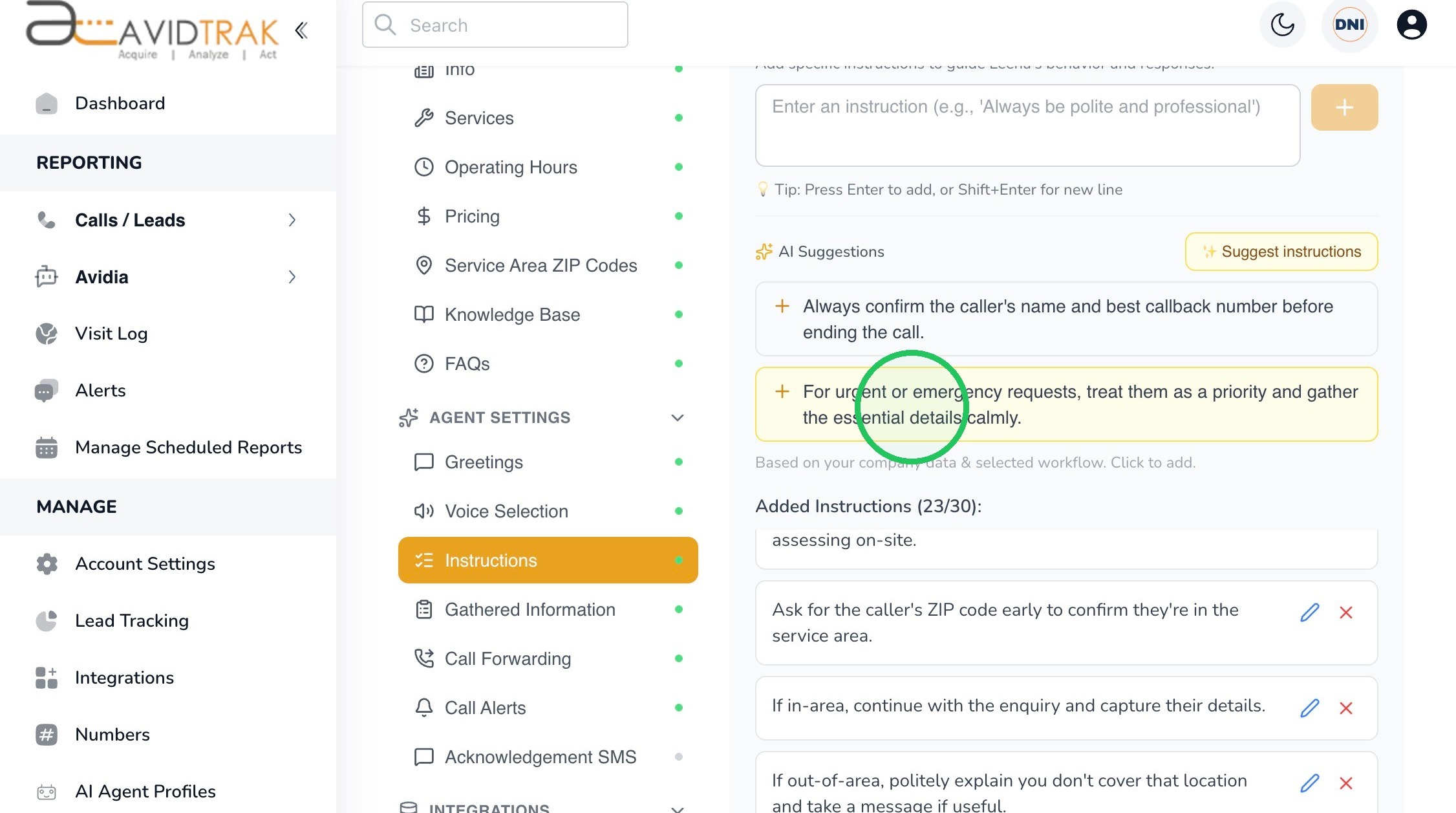The width and height of the screenshot is (1456, 813).
Task: Select Pricing settings item
Action: pos(548,216)
